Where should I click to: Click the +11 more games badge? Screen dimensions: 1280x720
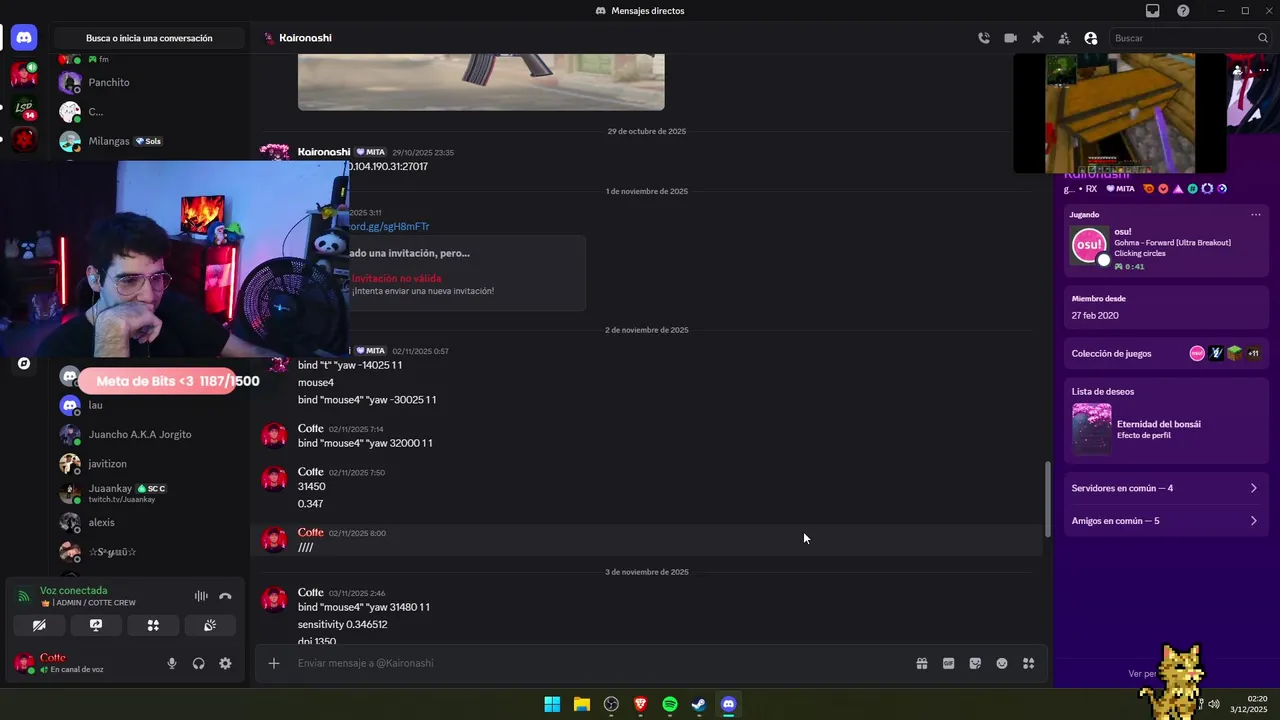click(1253, 353)
